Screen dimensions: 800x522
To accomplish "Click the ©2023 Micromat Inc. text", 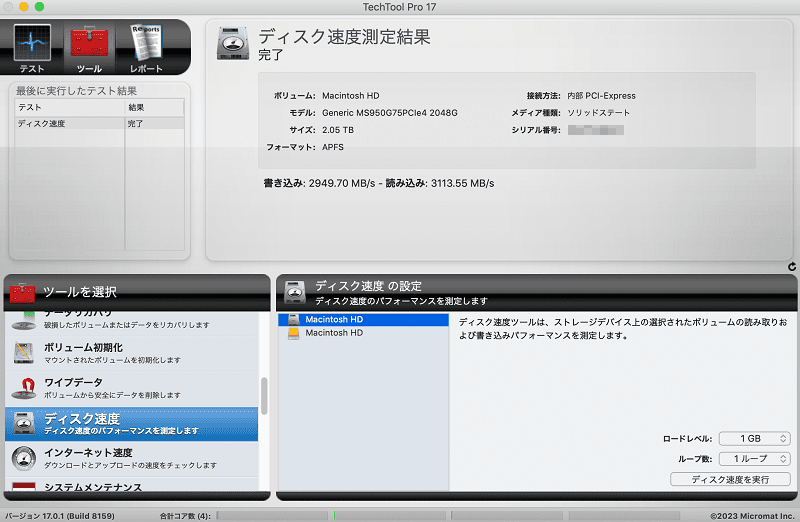I will coord(752,516).
